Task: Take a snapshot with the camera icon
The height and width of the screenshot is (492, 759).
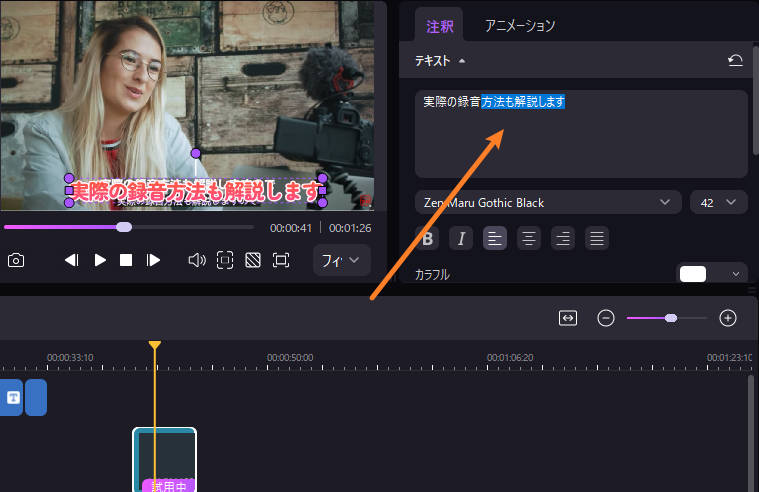Action: tap(16, 261)
